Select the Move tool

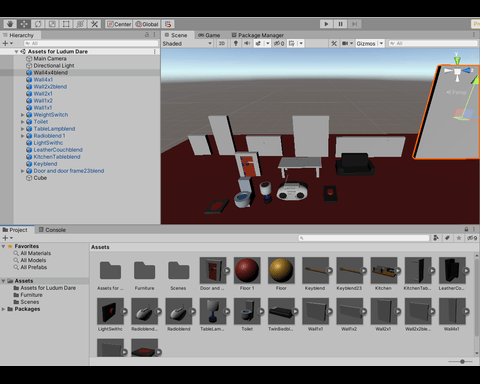(x=24, y=24)
